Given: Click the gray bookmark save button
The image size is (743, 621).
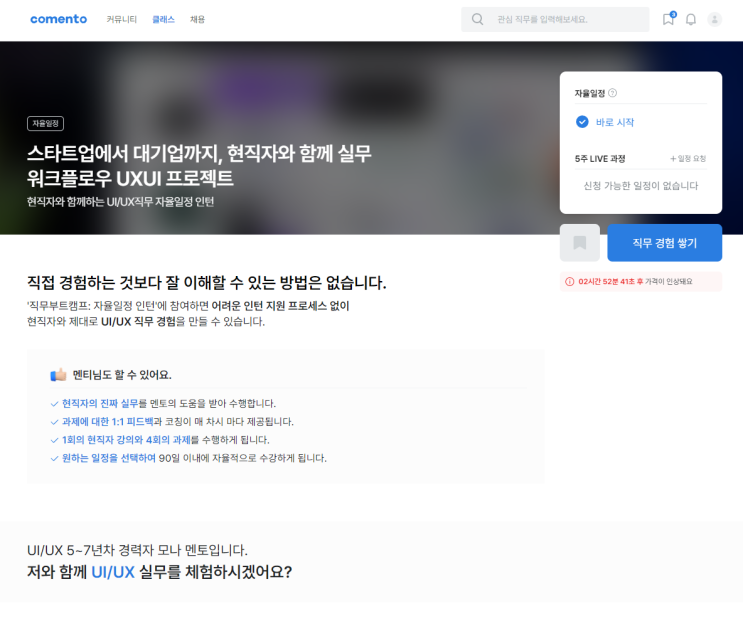Looking at the screenshot, I should coord(579,243).
